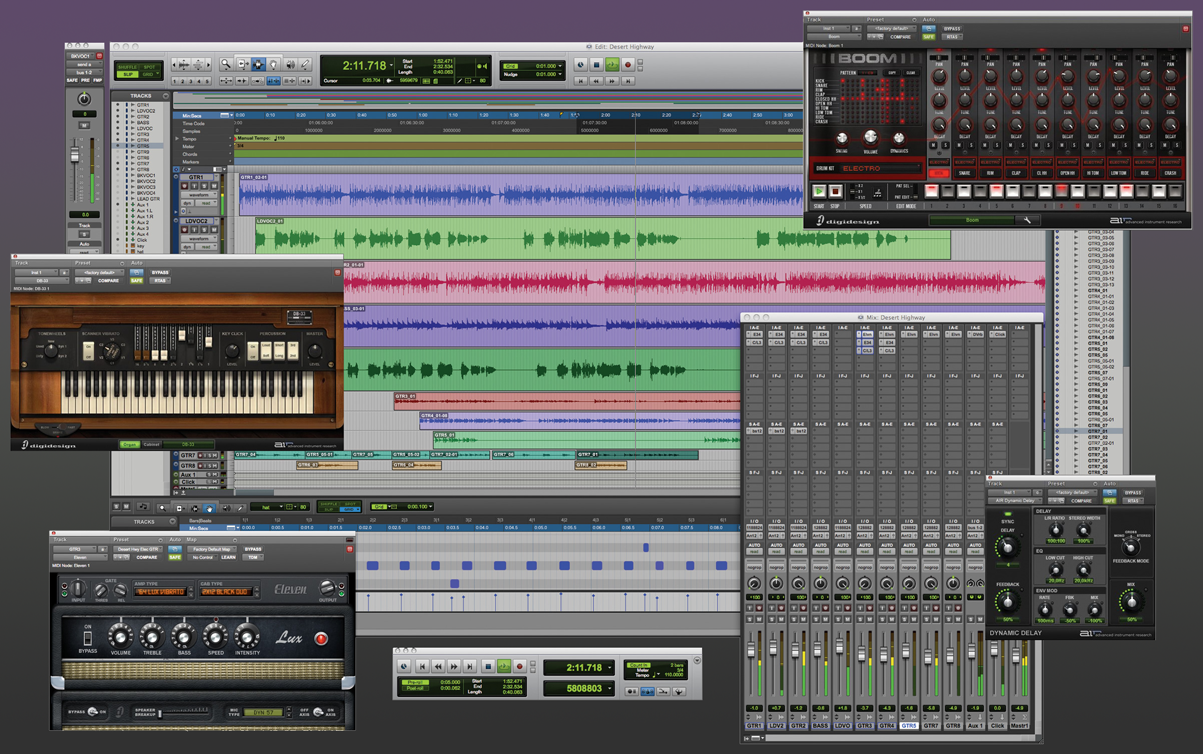Click Boom's red Stop button
The width and height of the screenshot is (1203, 754).
coord(835,191)
